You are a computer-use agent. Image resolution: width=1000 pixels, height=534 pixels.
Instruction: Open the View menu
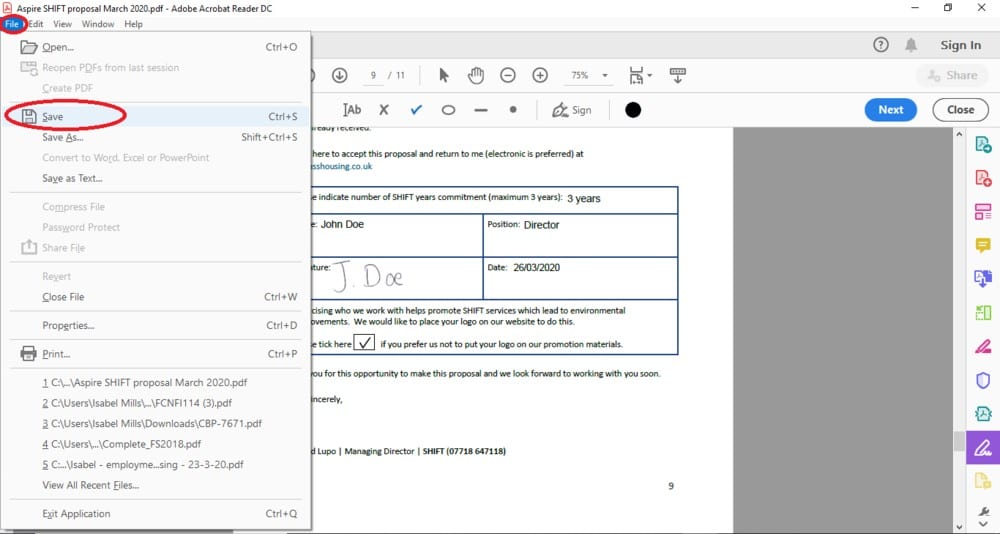tap(62, 24)
